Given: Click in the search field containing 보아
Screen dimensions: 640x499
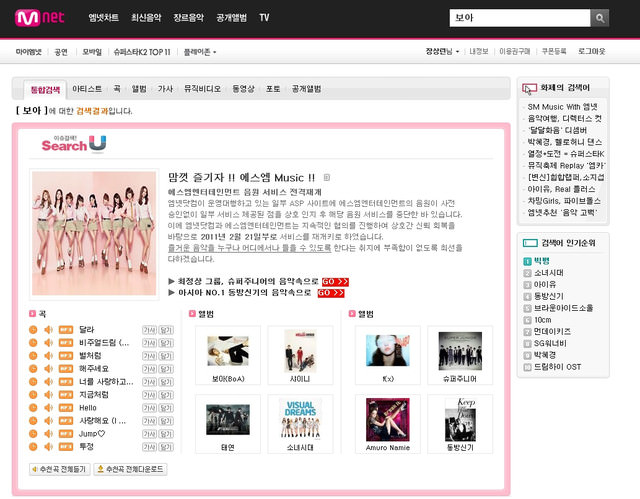Looking at the screenshot, I should tap(520, 18).
